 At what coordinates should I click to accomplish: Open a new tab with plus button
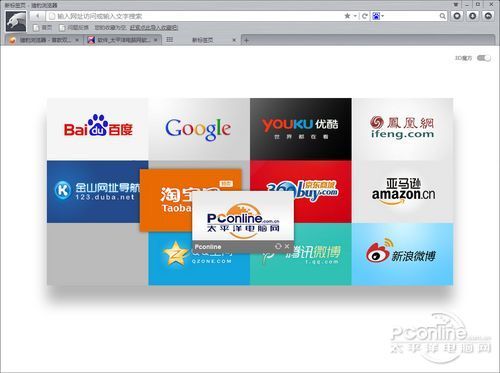click(246, 40)
